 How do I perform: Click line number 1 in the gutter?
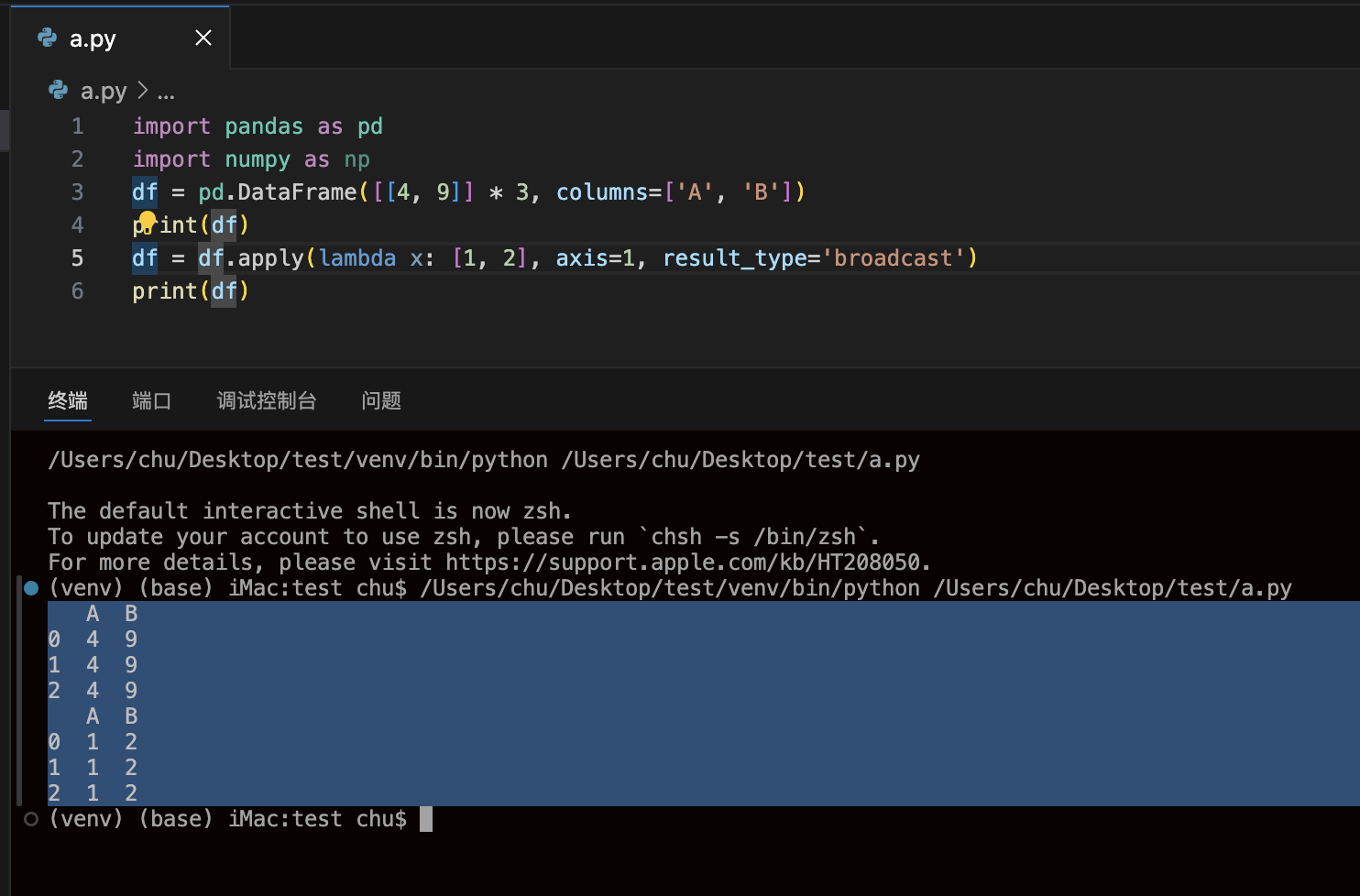coord(78,126)
